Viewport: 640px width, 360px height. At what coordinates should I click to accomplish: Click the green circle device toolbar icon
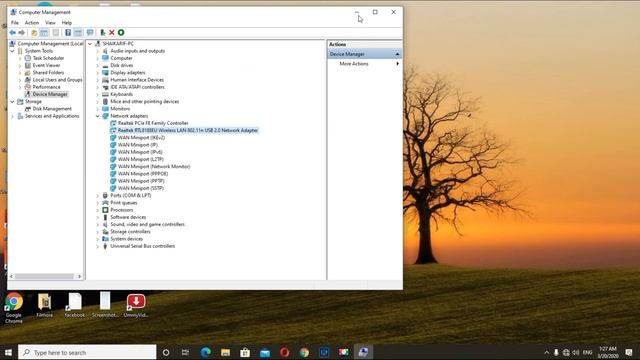point(121,33)
